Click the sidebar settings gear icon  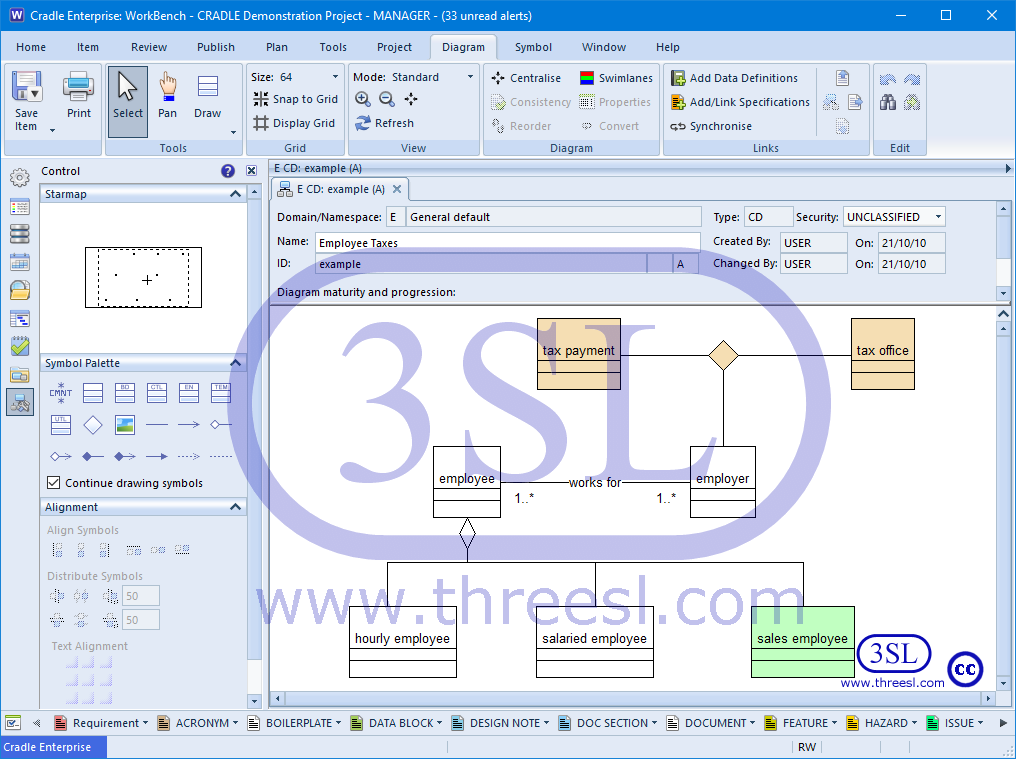(x=20, y=177)
